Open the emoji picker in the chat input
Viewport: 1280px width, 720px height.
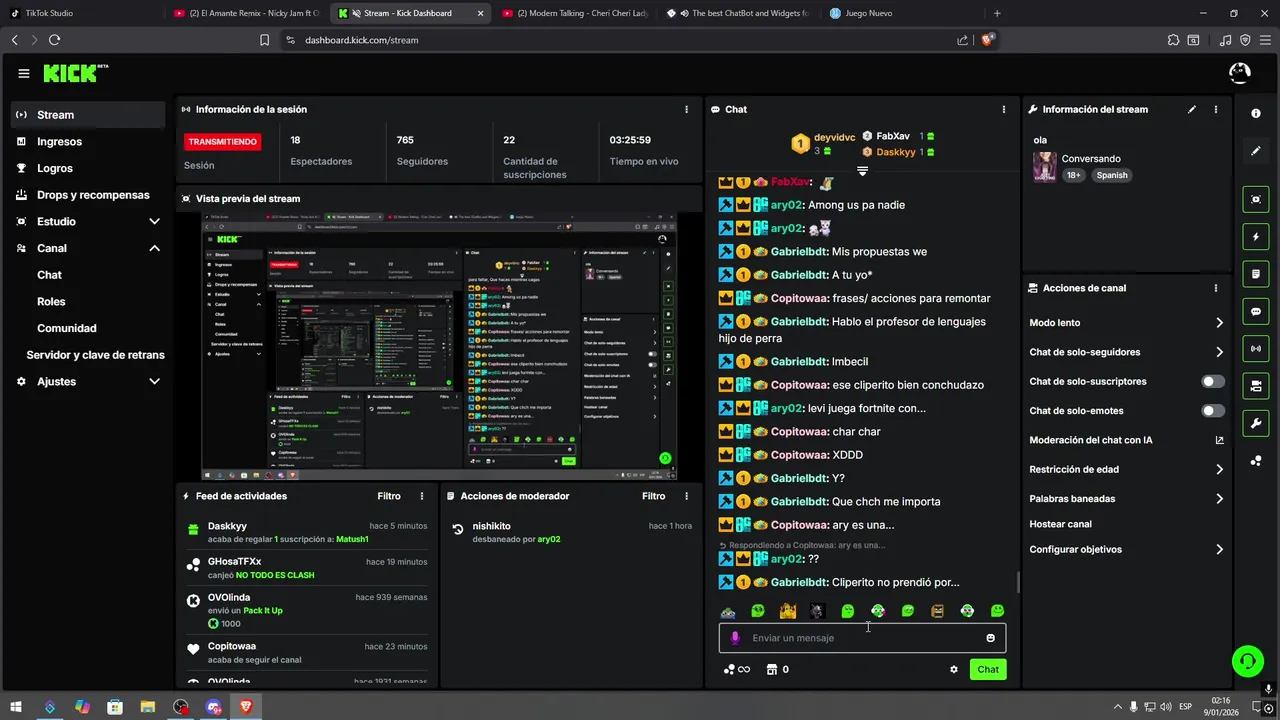[x=991, y=638]
